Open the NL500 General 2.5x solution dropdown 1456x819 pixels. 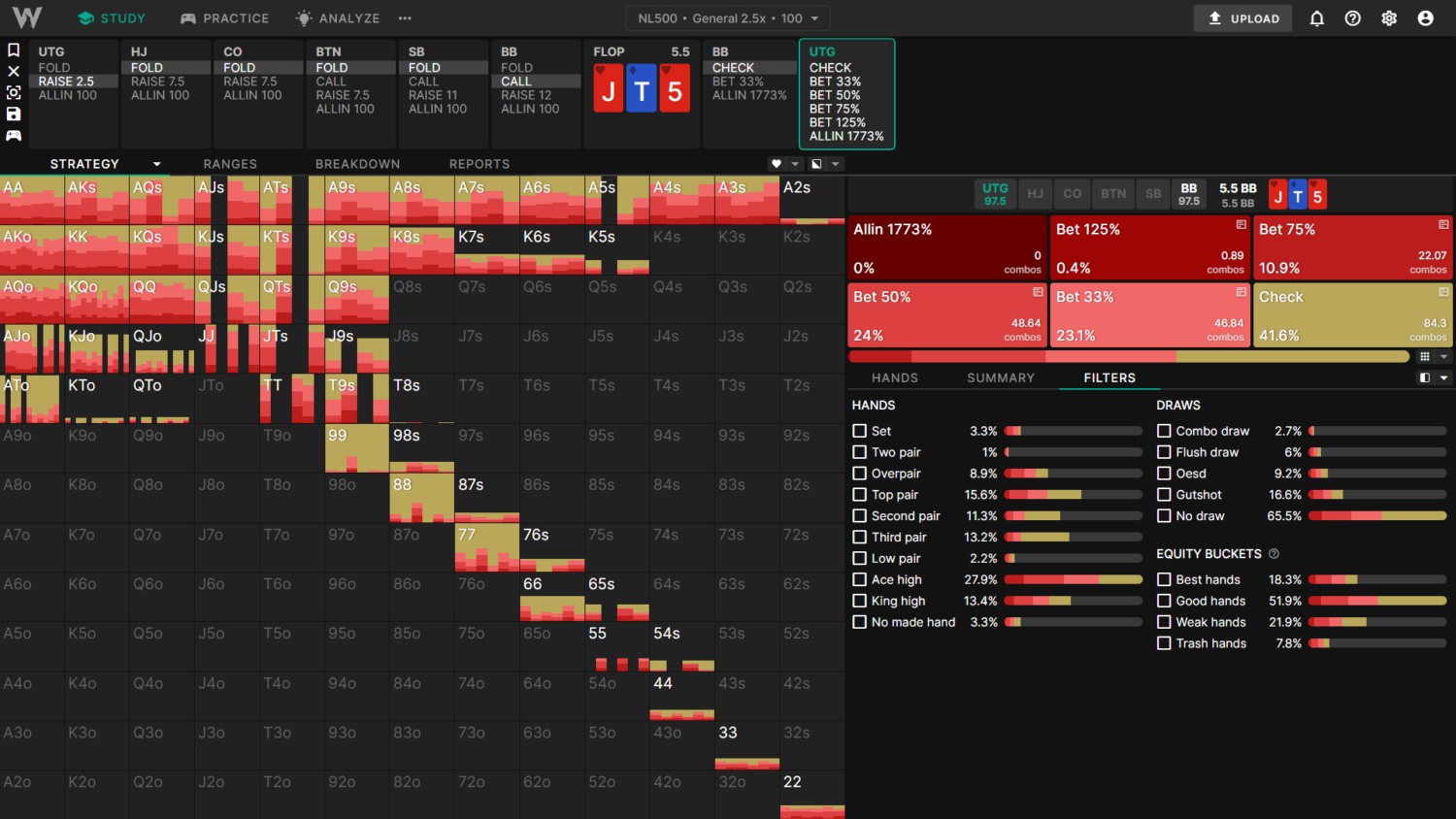[x=728, y=18]
